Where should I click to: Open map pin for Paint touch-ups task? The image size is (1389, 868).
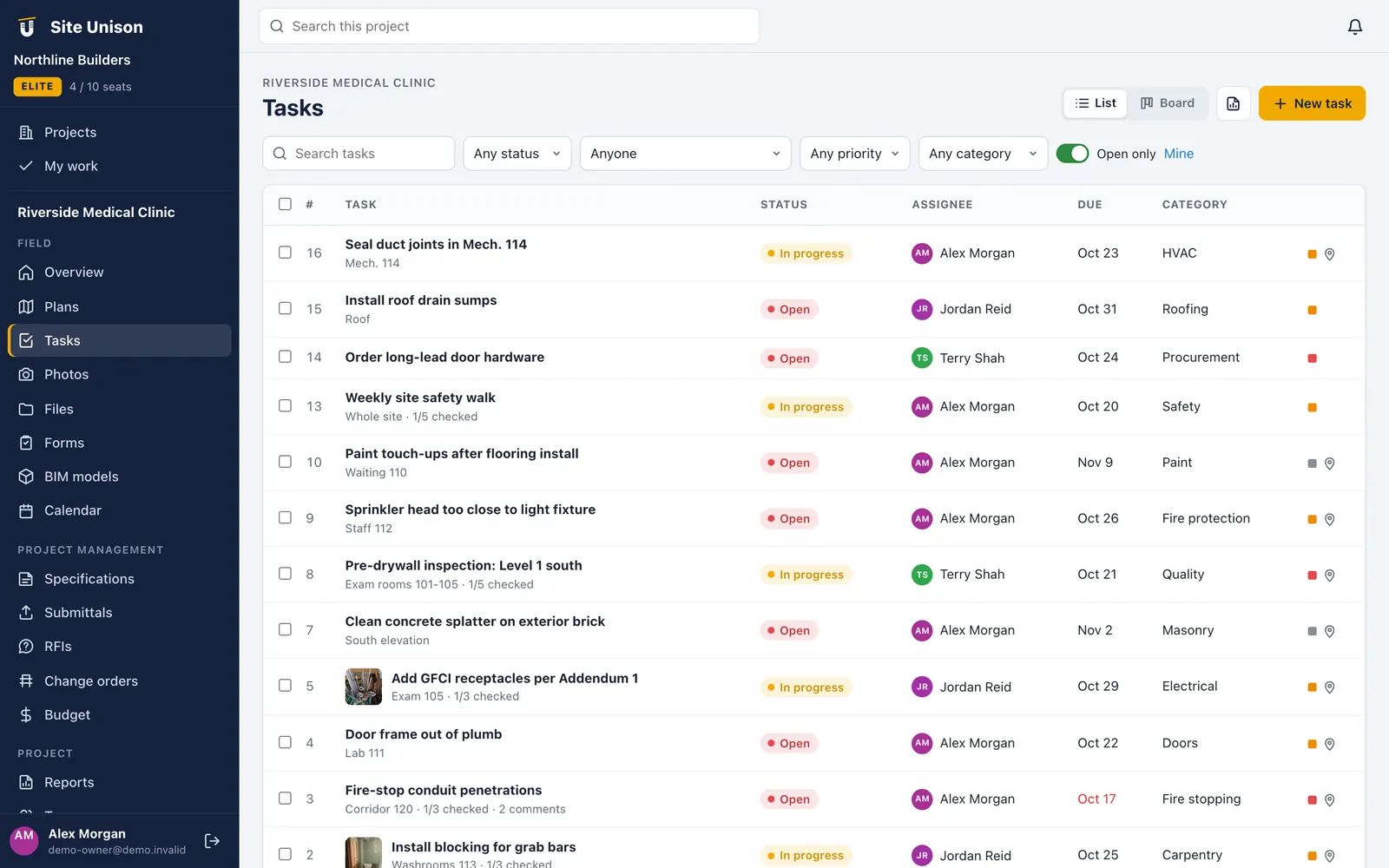(x=1329, y=464)
